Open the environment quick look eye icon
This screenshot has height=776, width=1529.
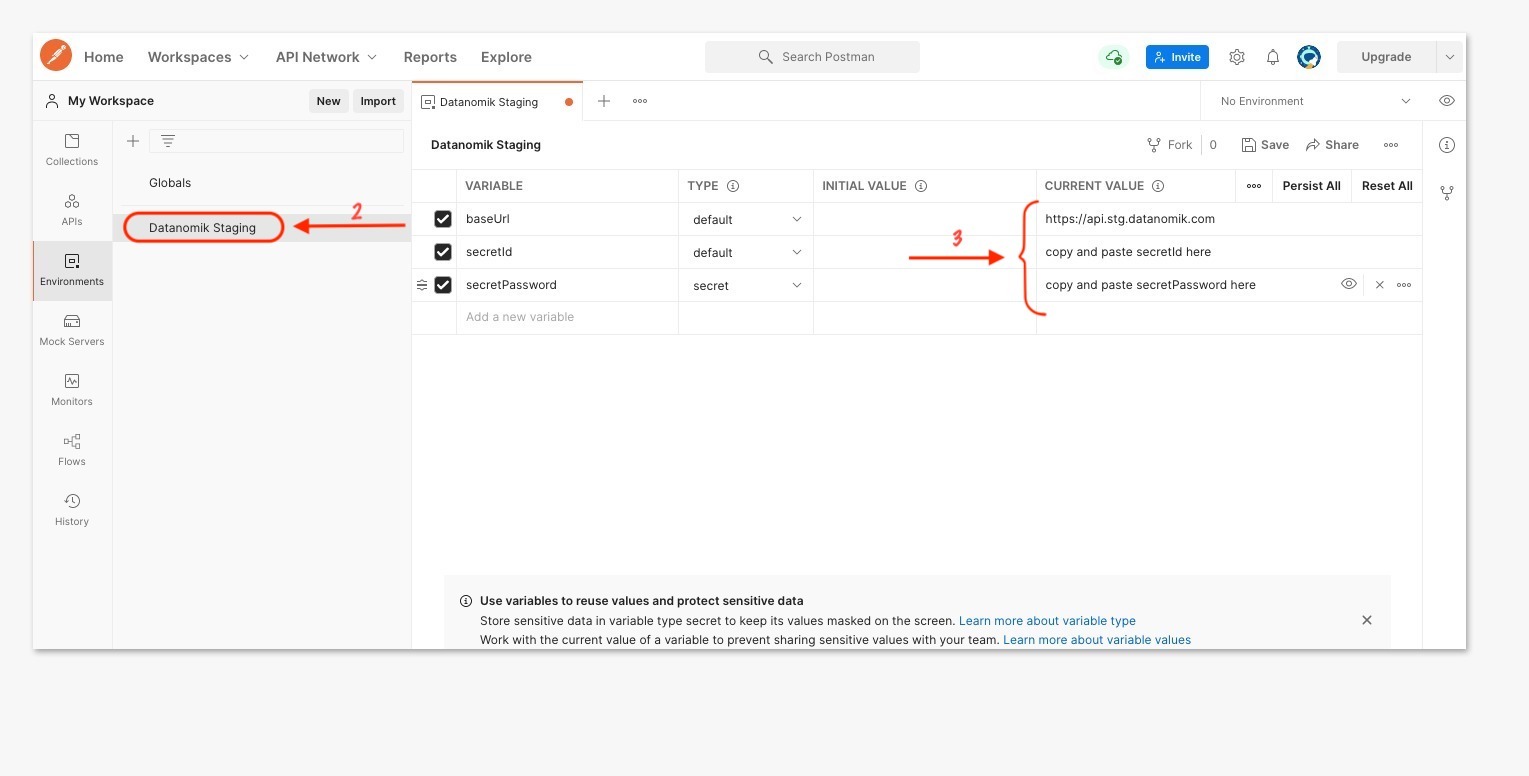(x=1446, y=101)
